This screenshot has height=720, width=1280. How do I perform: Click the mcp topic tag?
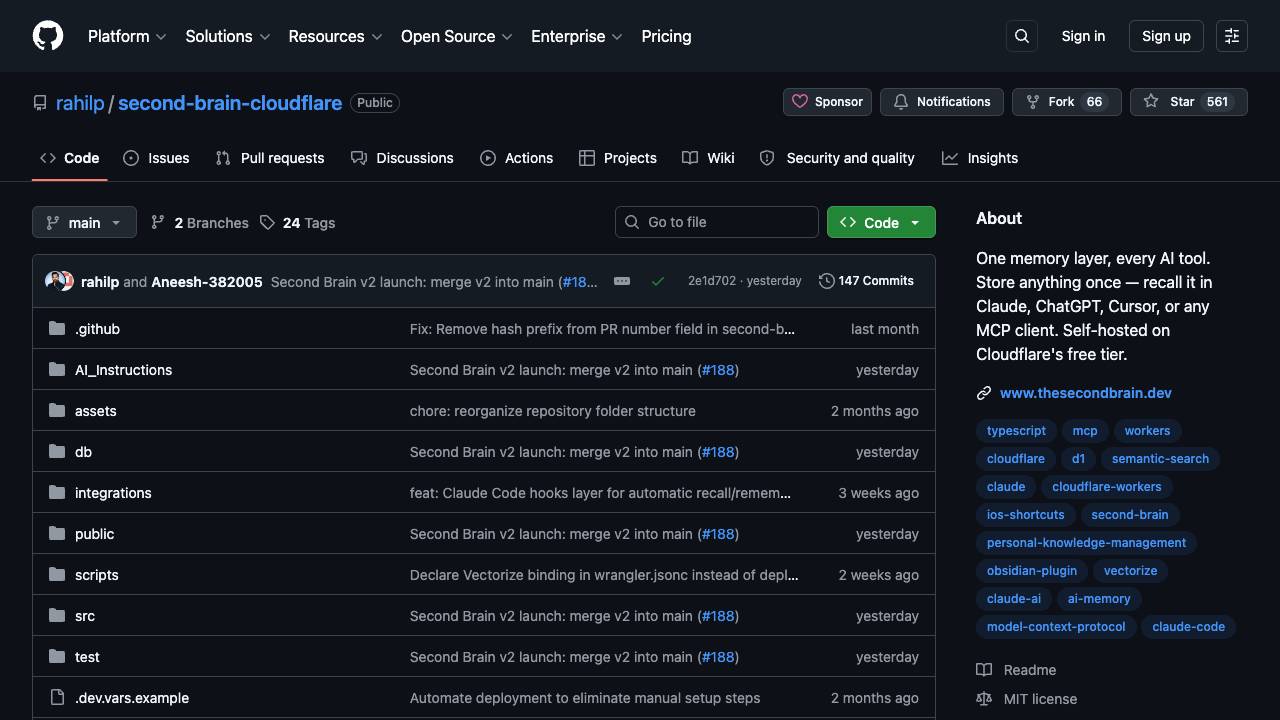[x=1085, y=431]
